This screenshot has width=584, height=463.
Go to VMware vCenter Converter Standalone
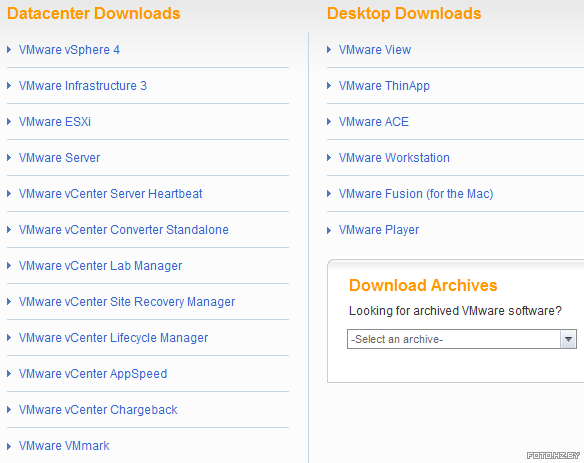pyautogui.click(x=124, y=230)
